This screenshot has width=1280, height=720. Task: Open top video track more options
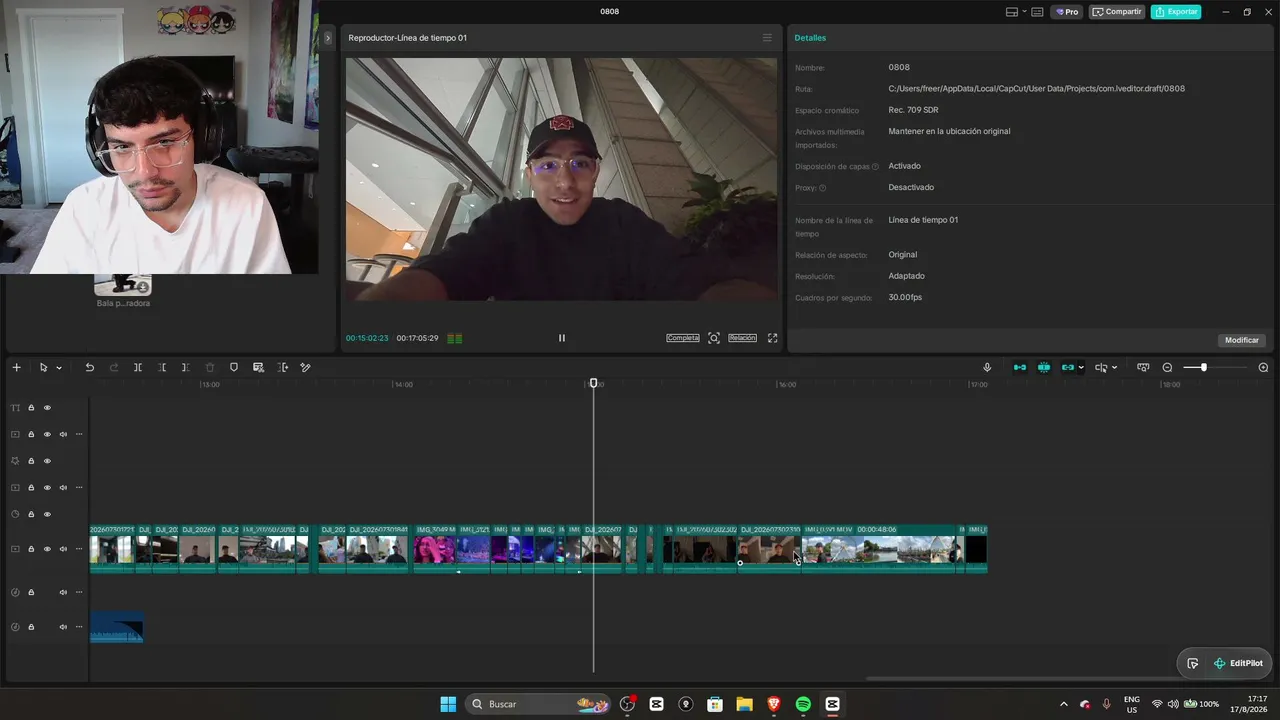pyautogui.click(x=79, y=434)
